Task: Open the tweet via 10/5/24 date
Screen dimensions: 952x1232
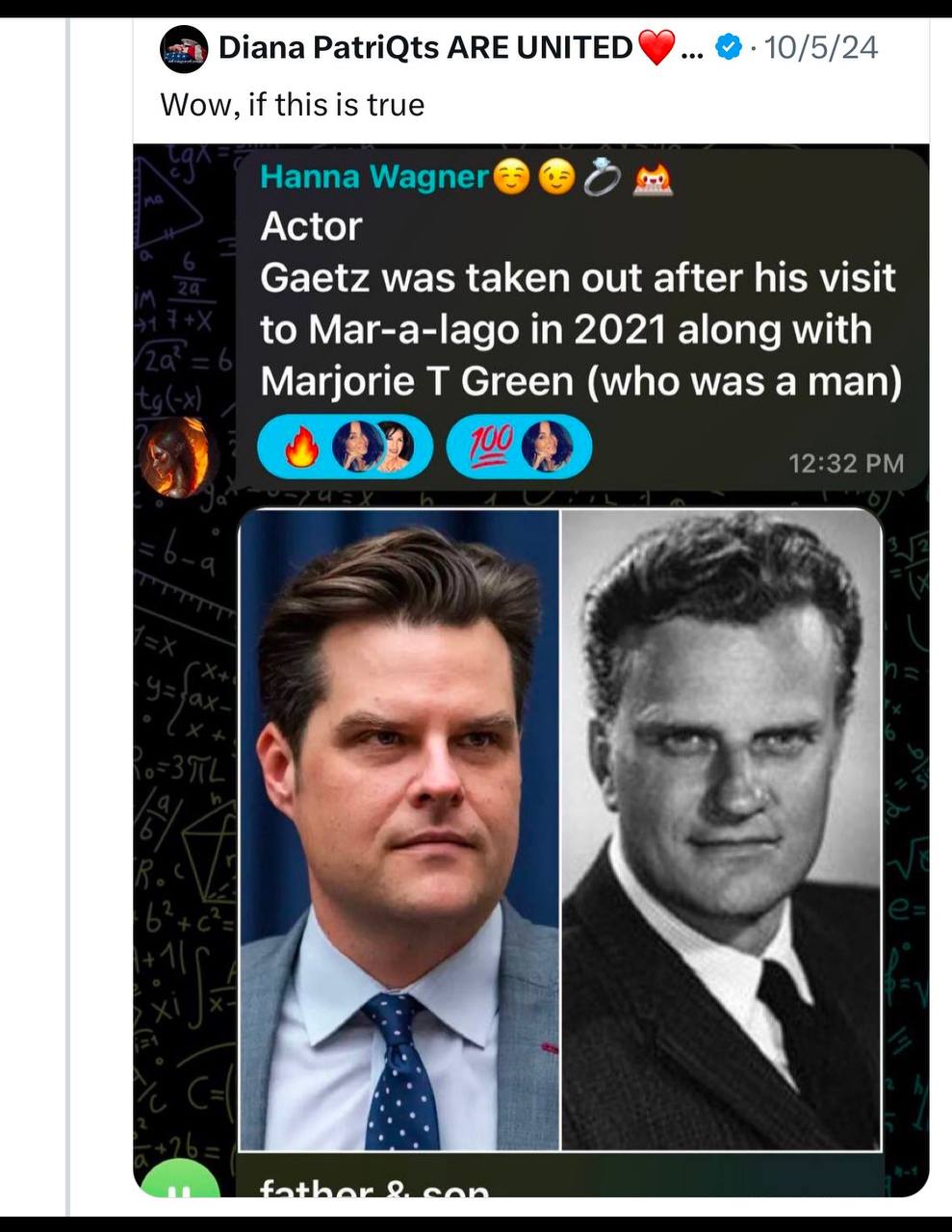Action: point(819,47)
